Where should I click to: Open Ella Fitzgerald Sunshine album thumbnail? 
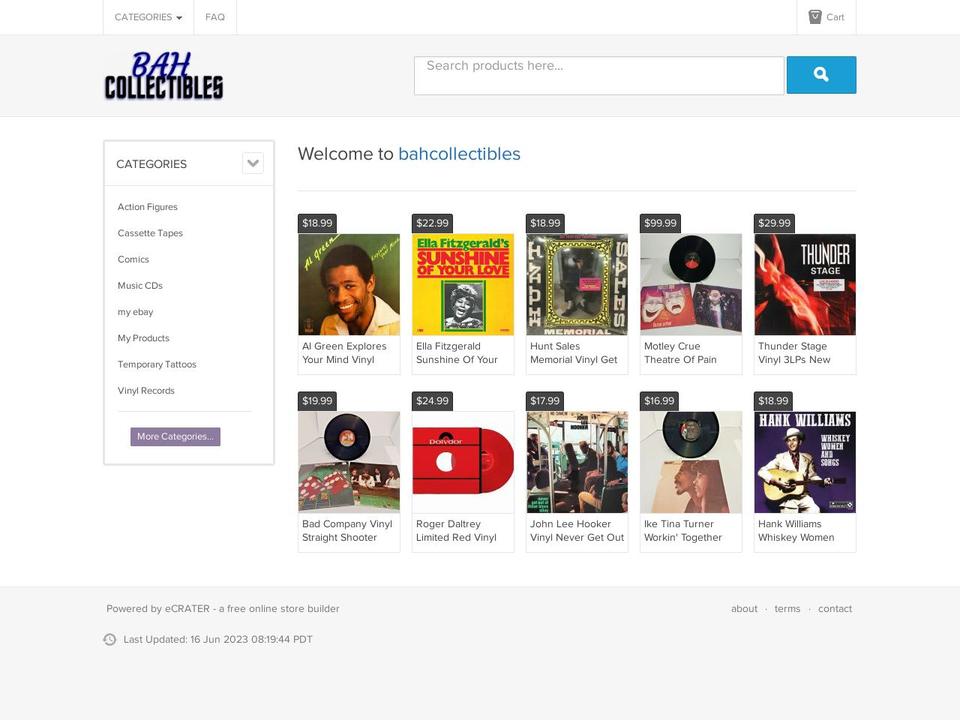pyautogui.click(x=463, y=285)
